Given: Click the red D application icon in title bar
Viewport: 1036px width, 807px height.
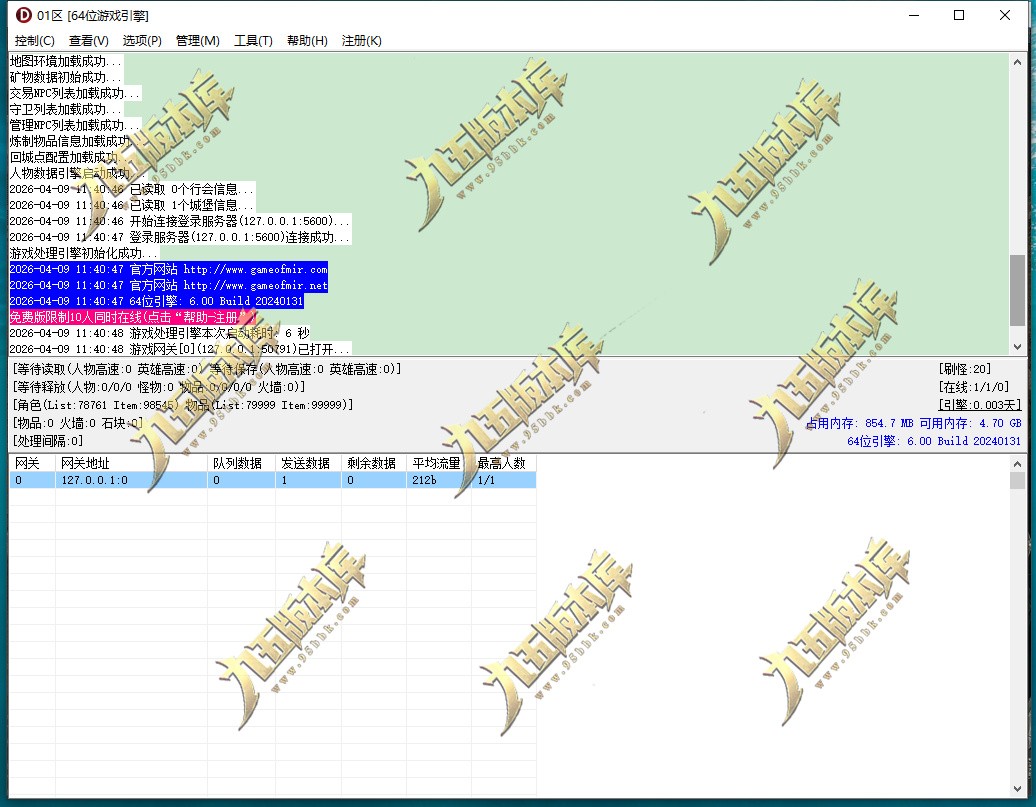Looking at the screenshot, I should [x=24, y=15].
